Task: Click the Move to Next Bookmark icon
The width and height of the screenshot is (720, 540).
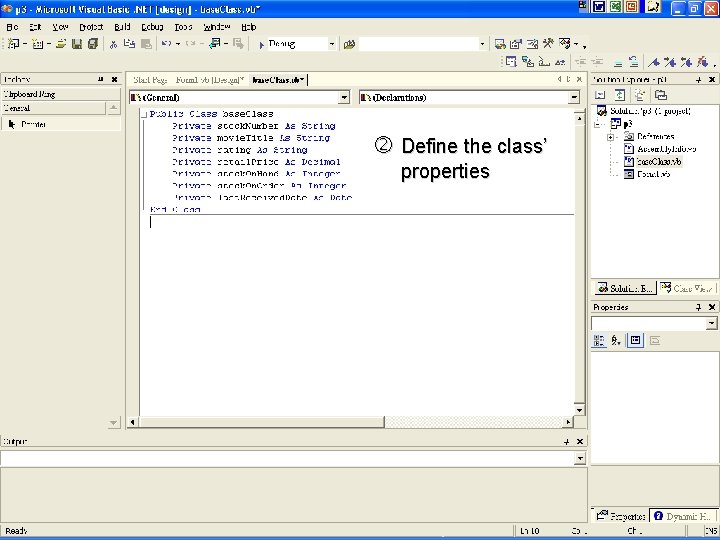Action: [x=670, y=62]
